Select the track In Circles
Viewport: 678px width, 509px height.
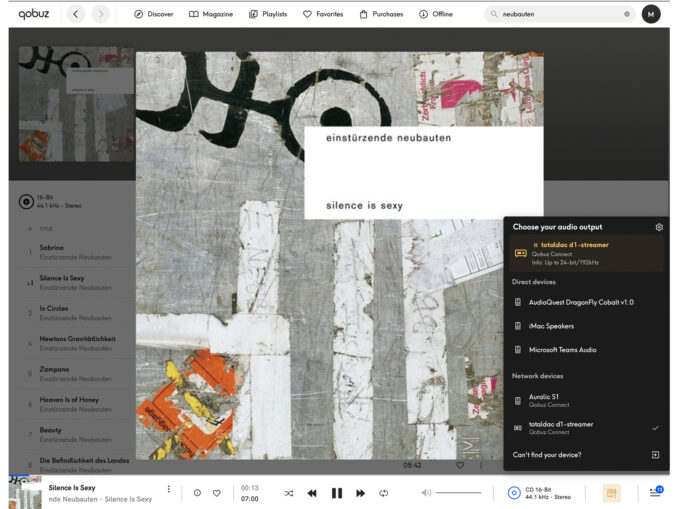pyautogui.click(x=54, y=308)
